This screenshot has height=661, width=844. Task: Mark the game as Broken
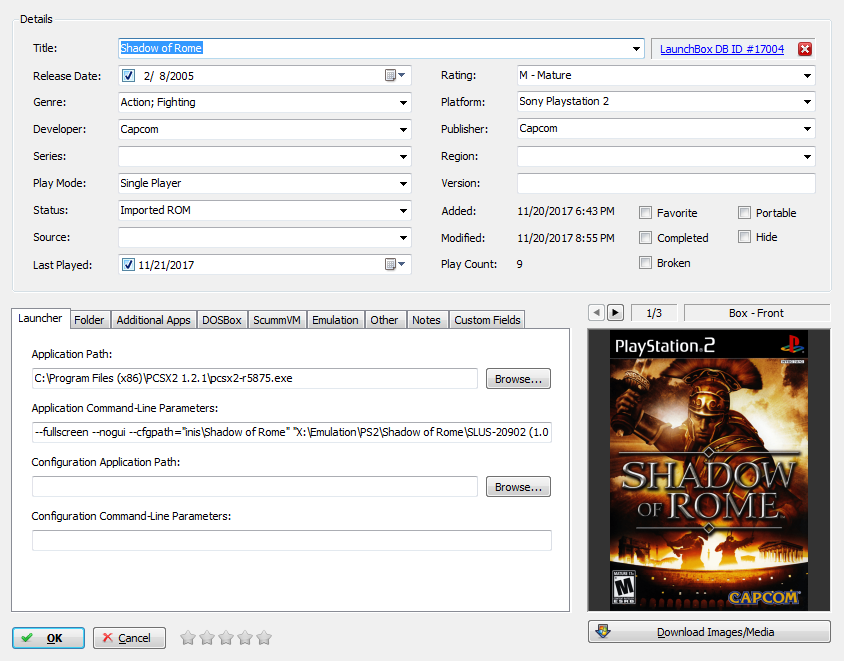click(645, 263)
